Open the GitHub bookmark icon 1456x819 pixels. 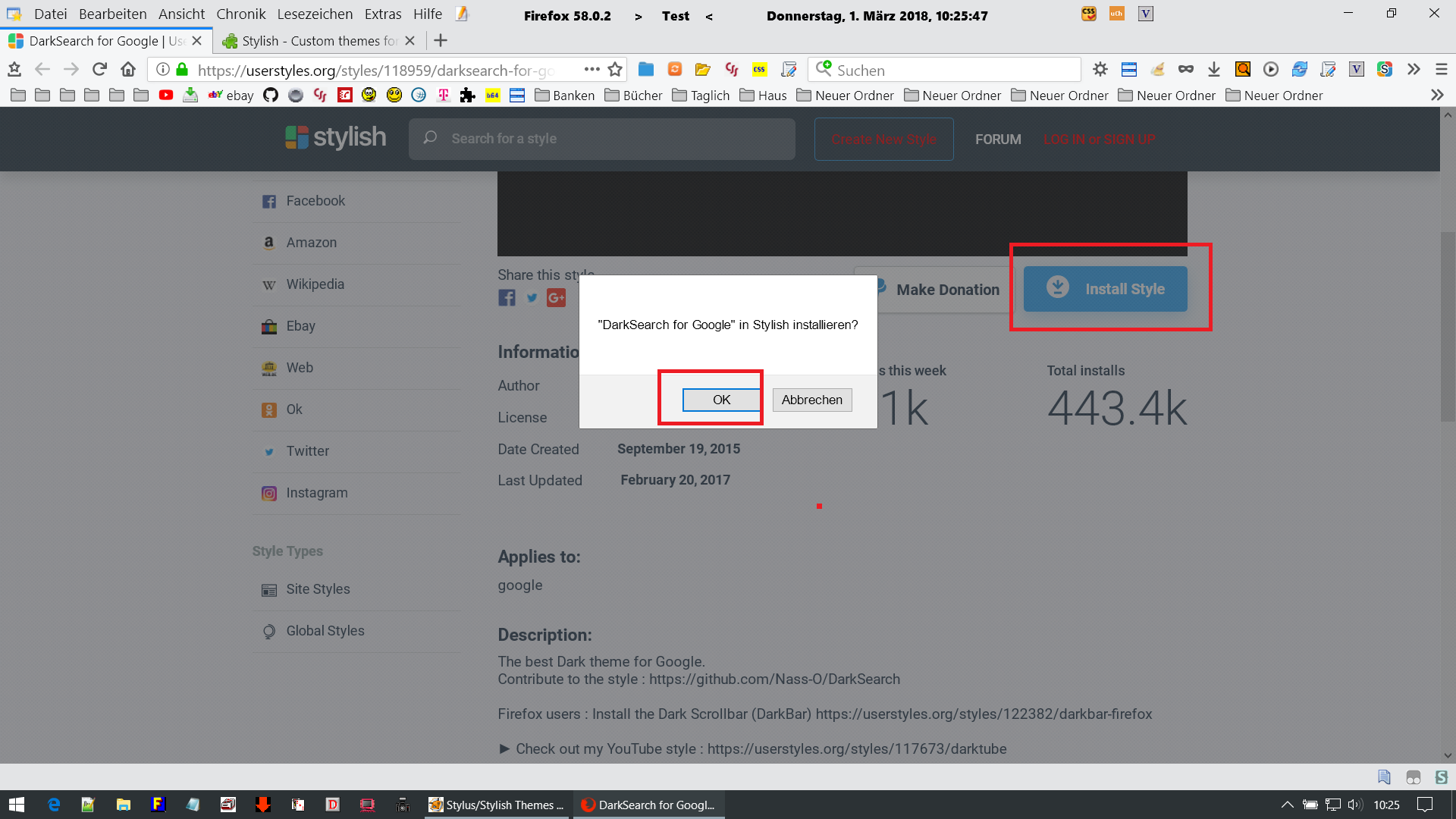pos(271,96)
